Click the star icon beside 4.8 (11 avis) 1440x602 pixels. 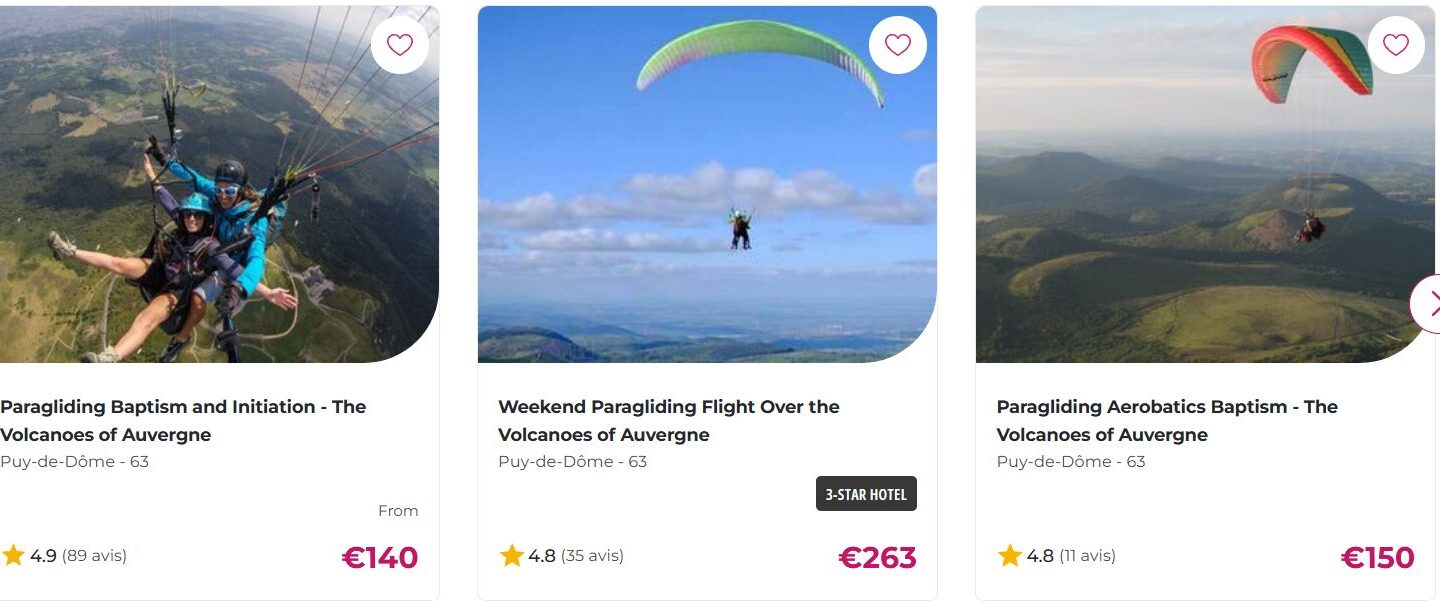click(x=1010, y=556)
